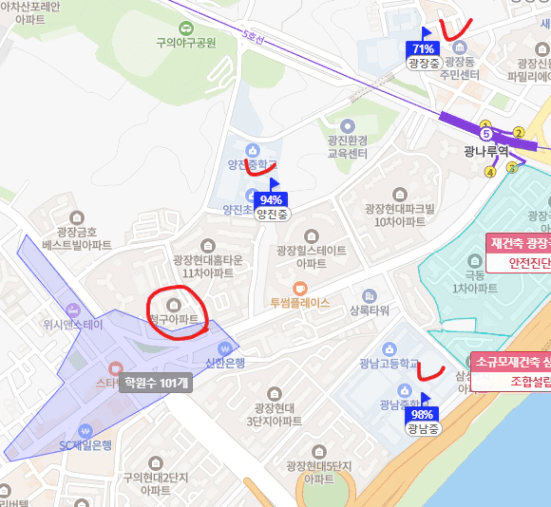Select the SC제일은행 bank icon
This screenshot has height=507, width=551.
[85, 431]
